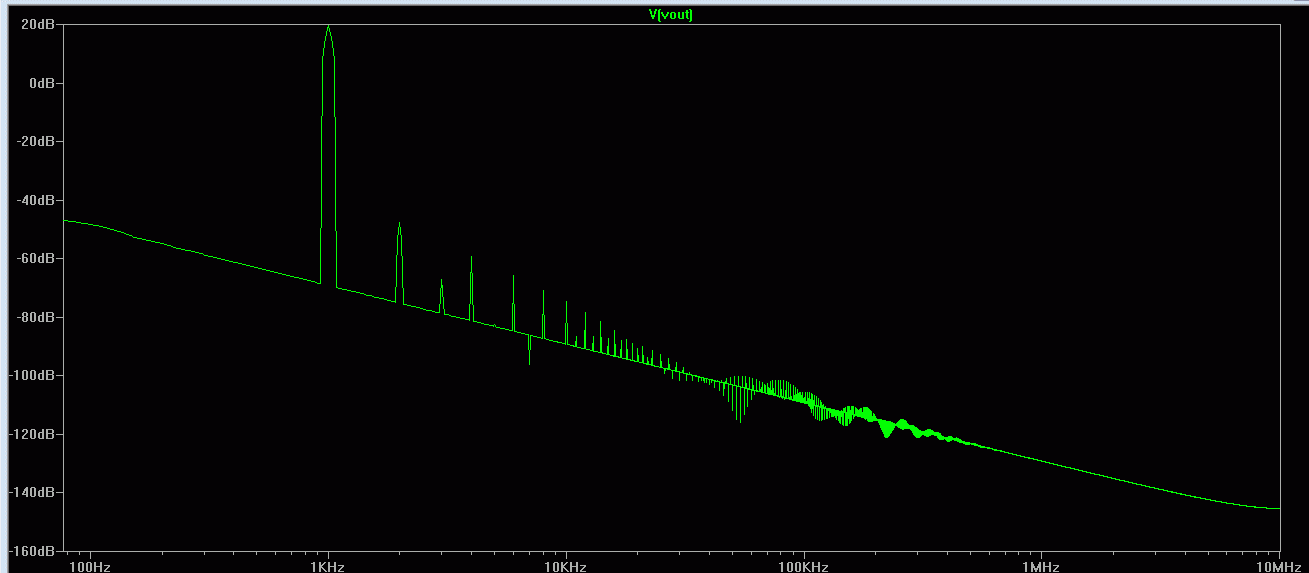Click the 10MHz frequency axis label
This screenshot has height=573, width=1309.
click(x=1279, y=566)
